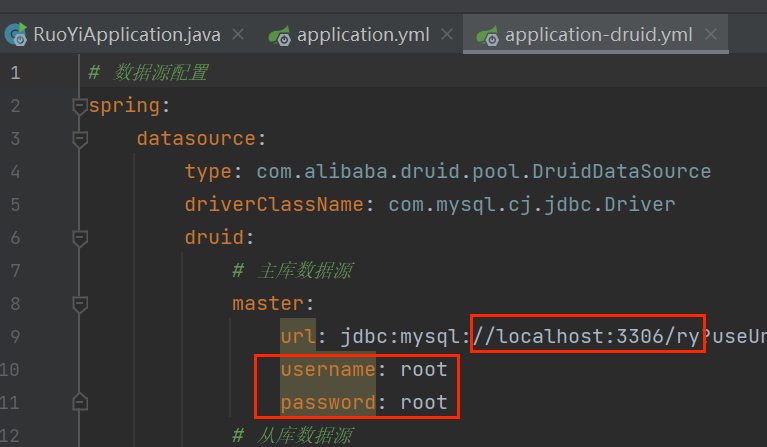Collapse the datasource fold marker
The height and width of the screenshot is (447, 767).
pos(80,139)
